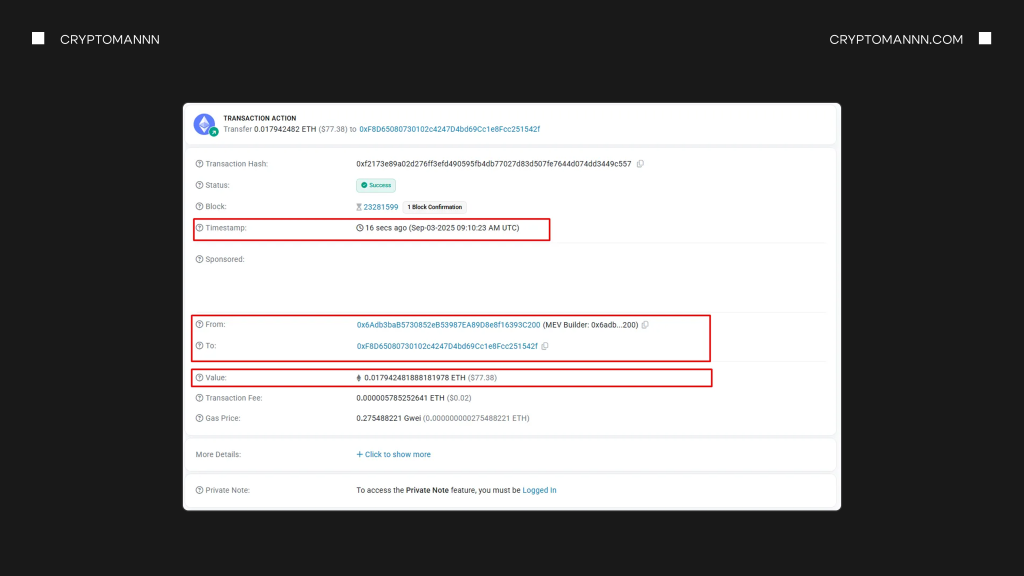
Task: Click the hourglass icon beside block 23281599
Action: (x=359, y=207)
